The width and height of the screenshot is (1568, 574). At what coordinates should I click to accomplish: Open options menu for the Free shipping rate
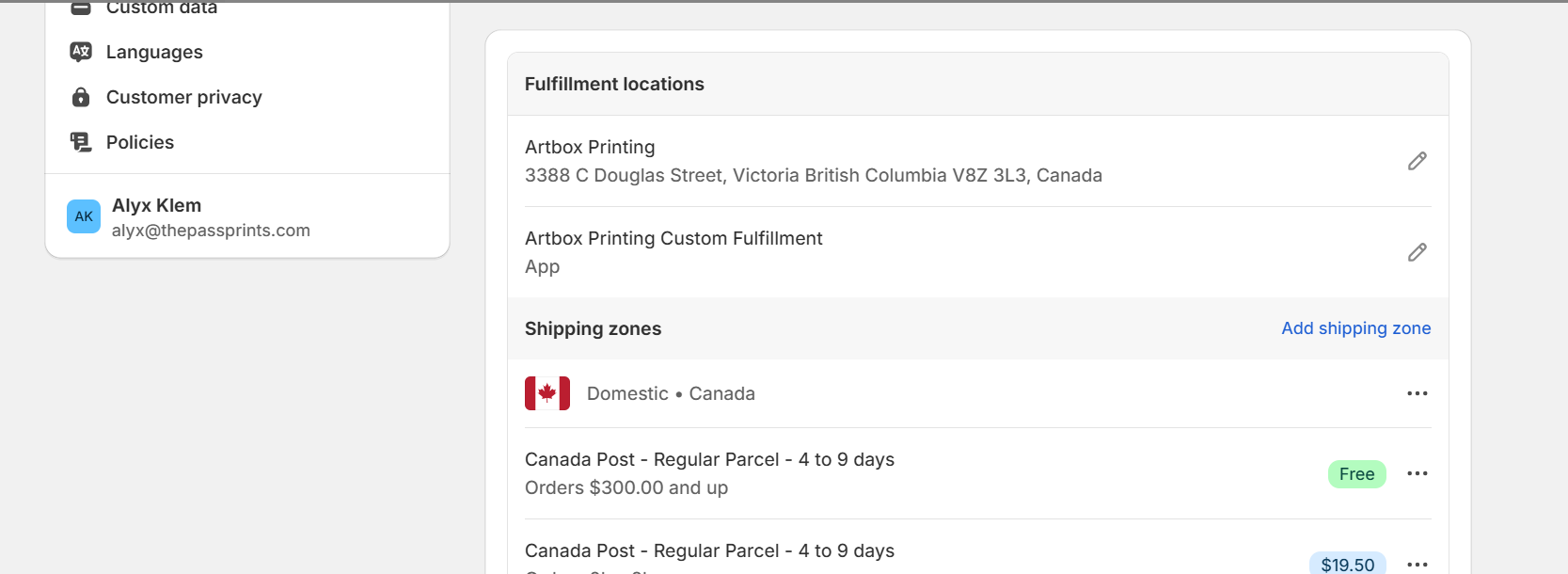pyautogui.click(x=1417, y=473)
